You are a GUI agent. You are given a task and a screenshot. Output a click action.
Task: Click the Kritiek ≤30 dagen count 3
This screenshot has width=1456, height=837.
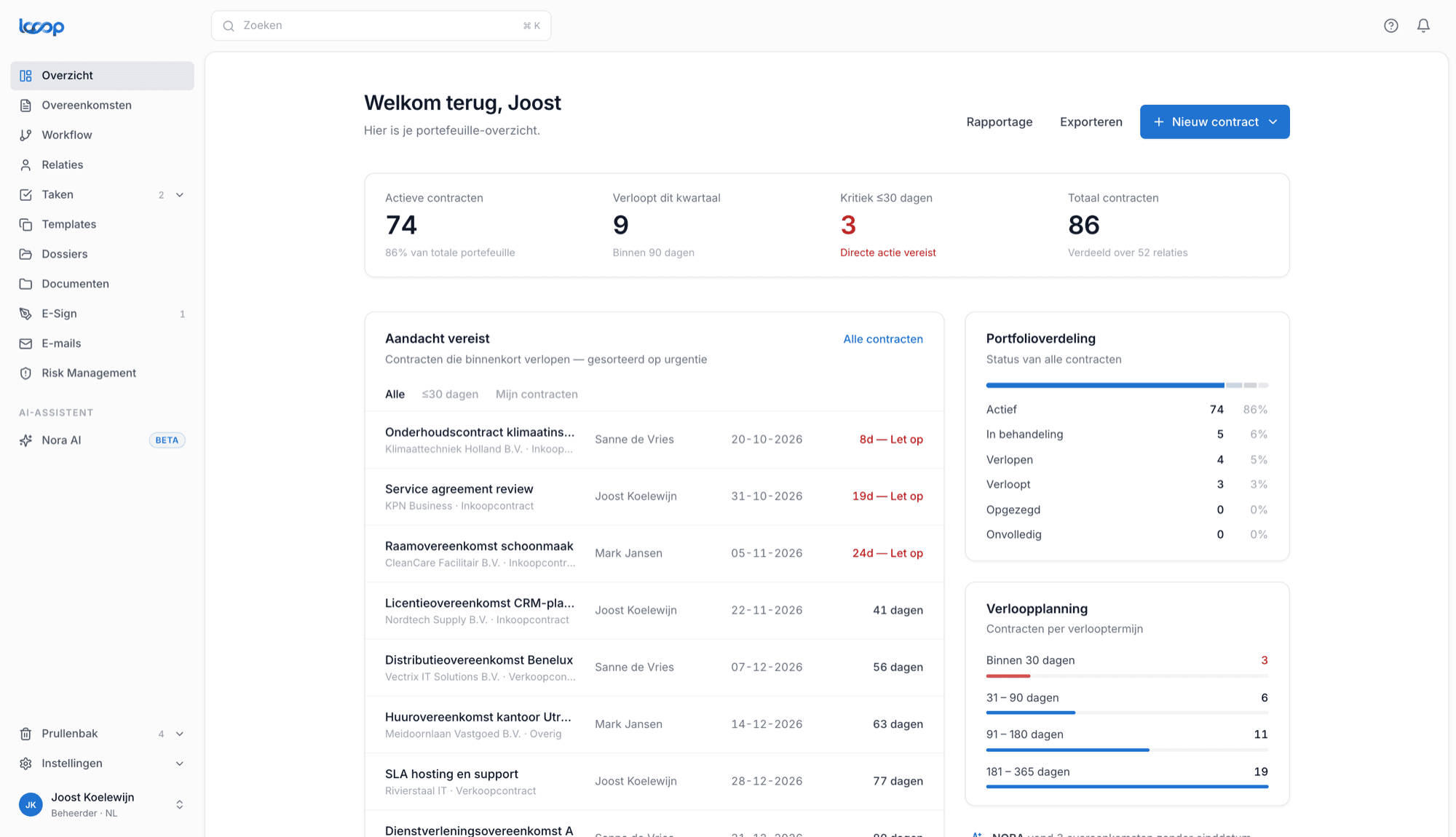(x=848, y=226)
